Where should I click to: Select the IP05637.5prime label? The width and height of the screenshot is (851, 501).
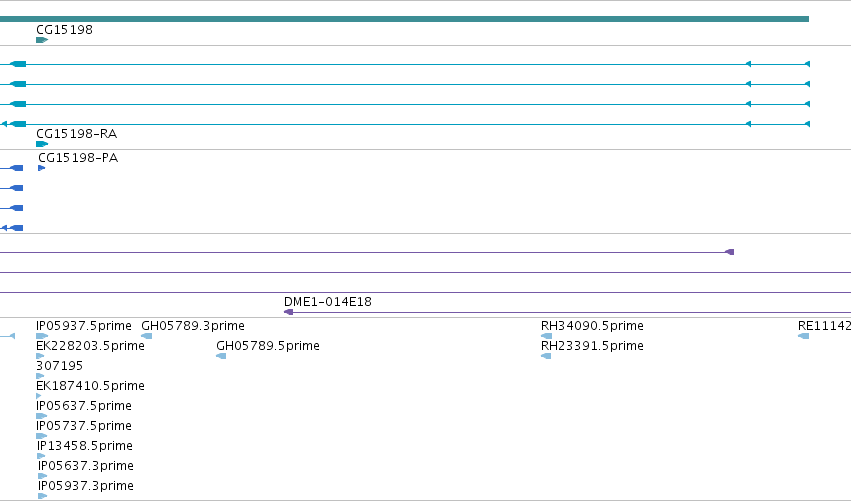(84, 406)
